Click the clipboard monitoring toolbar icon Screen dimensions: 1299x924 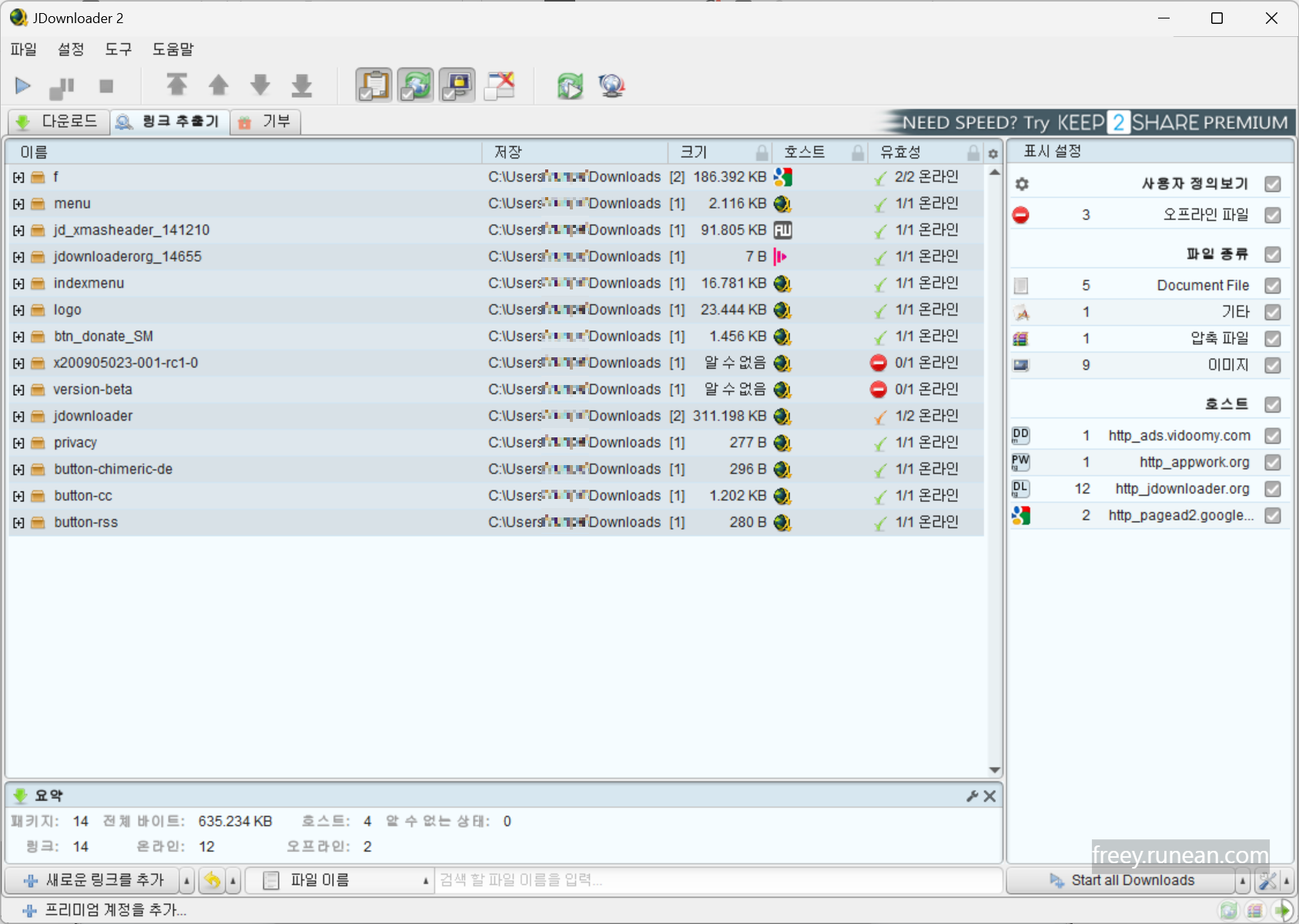point(373,85)
